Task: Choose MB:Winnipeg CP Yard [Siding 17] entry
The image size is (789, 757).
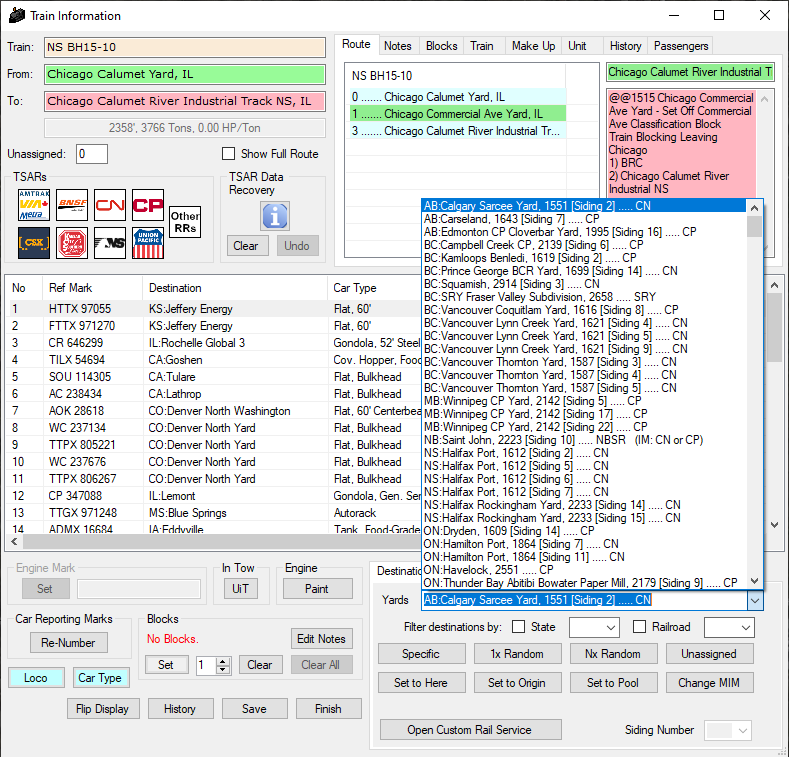Action: [x=584, y=414]
